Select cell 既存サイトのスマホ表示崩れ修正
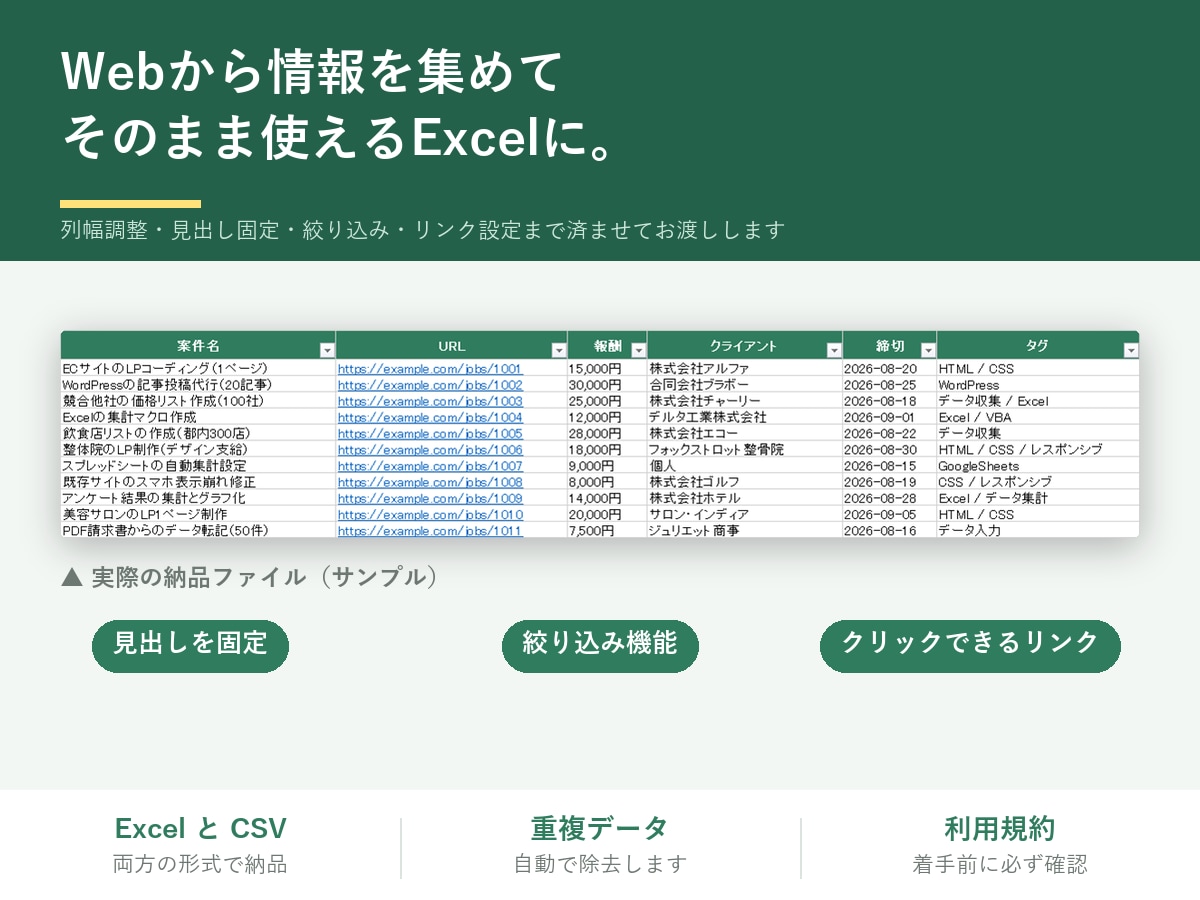The width and height of the screenshot is (1200, 900). tap(198, 482)
